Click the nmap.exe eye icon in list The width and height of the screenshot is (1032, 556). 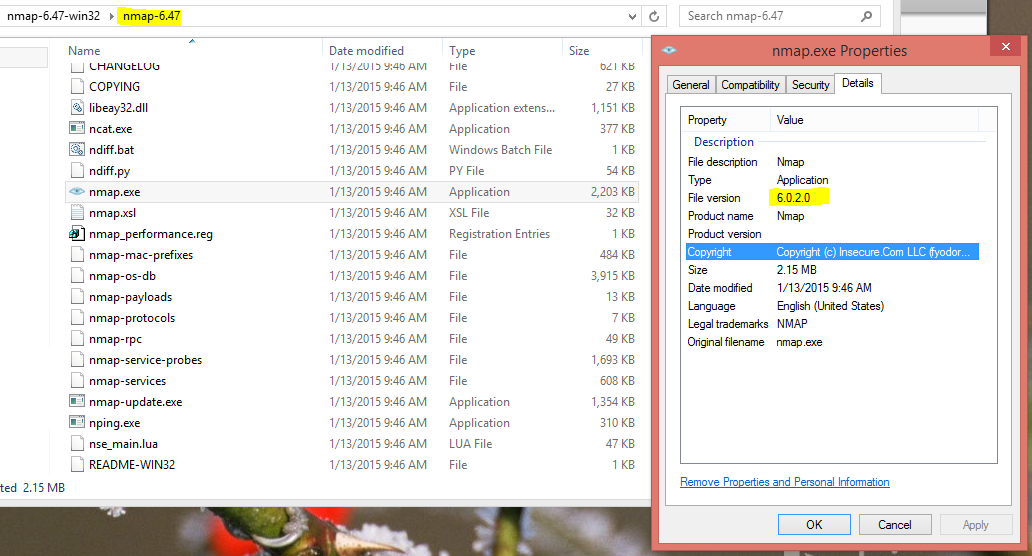pyautogui.click(x=77, y=192)
